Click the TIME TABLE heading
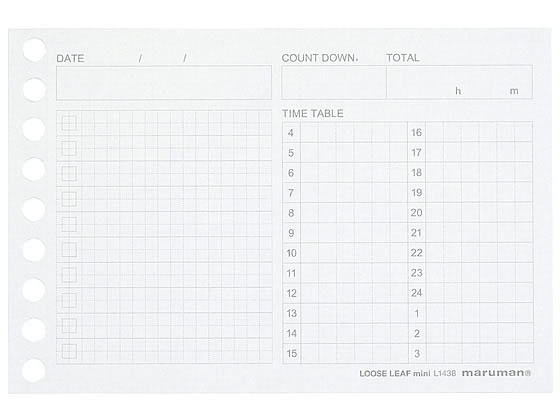 click(313, 114)
